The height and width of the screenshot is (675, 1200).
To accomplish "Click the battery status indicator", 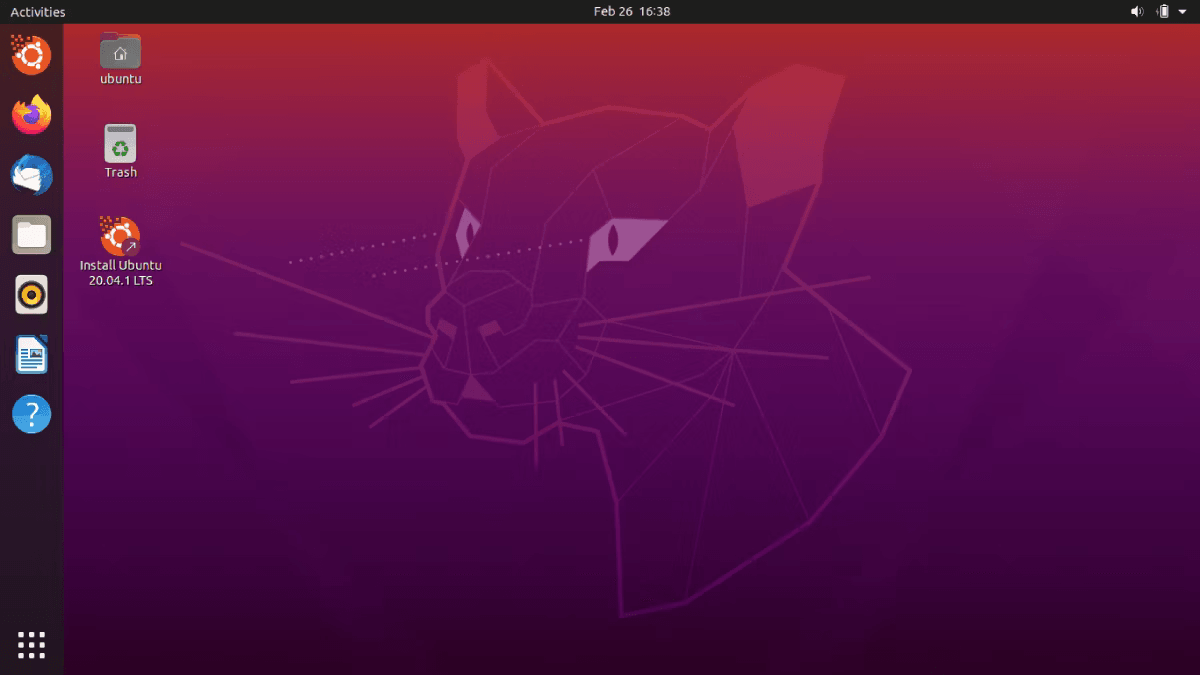I will [x=1164, y=11].
